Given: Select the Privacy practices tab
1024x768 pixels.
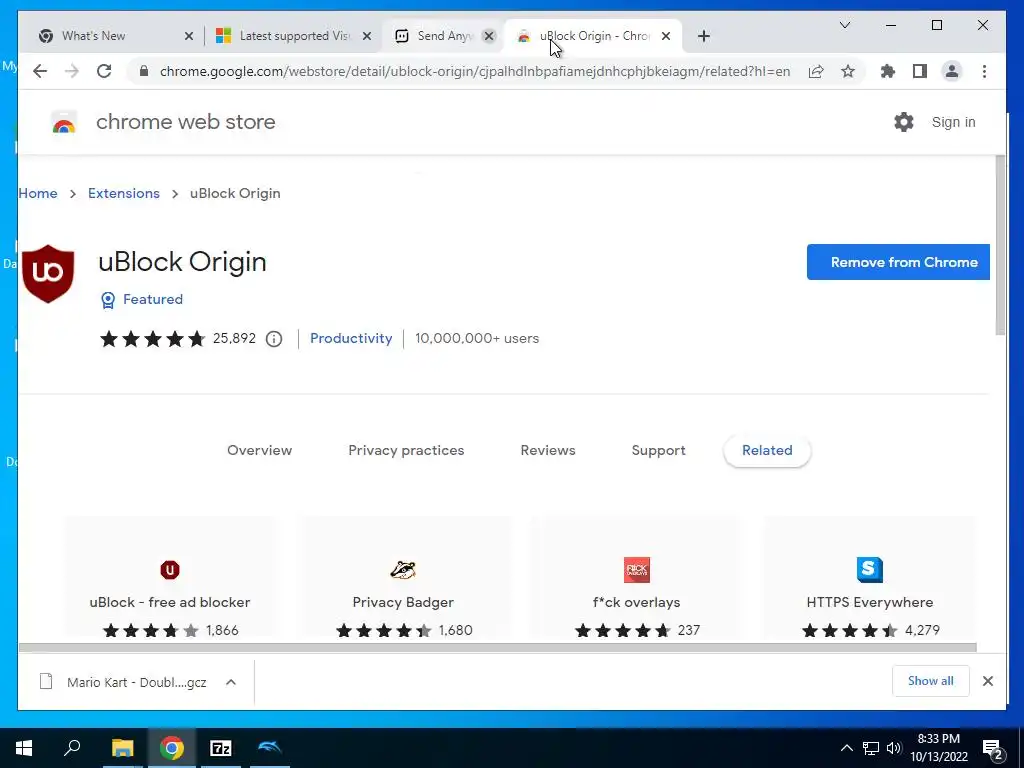Looking at the screenshot, I should (406, 451).
